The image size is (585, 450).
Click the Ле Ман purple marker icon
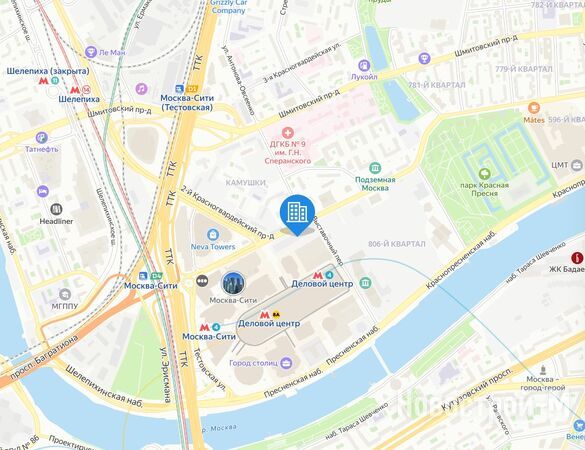click(x=91, y=52)
